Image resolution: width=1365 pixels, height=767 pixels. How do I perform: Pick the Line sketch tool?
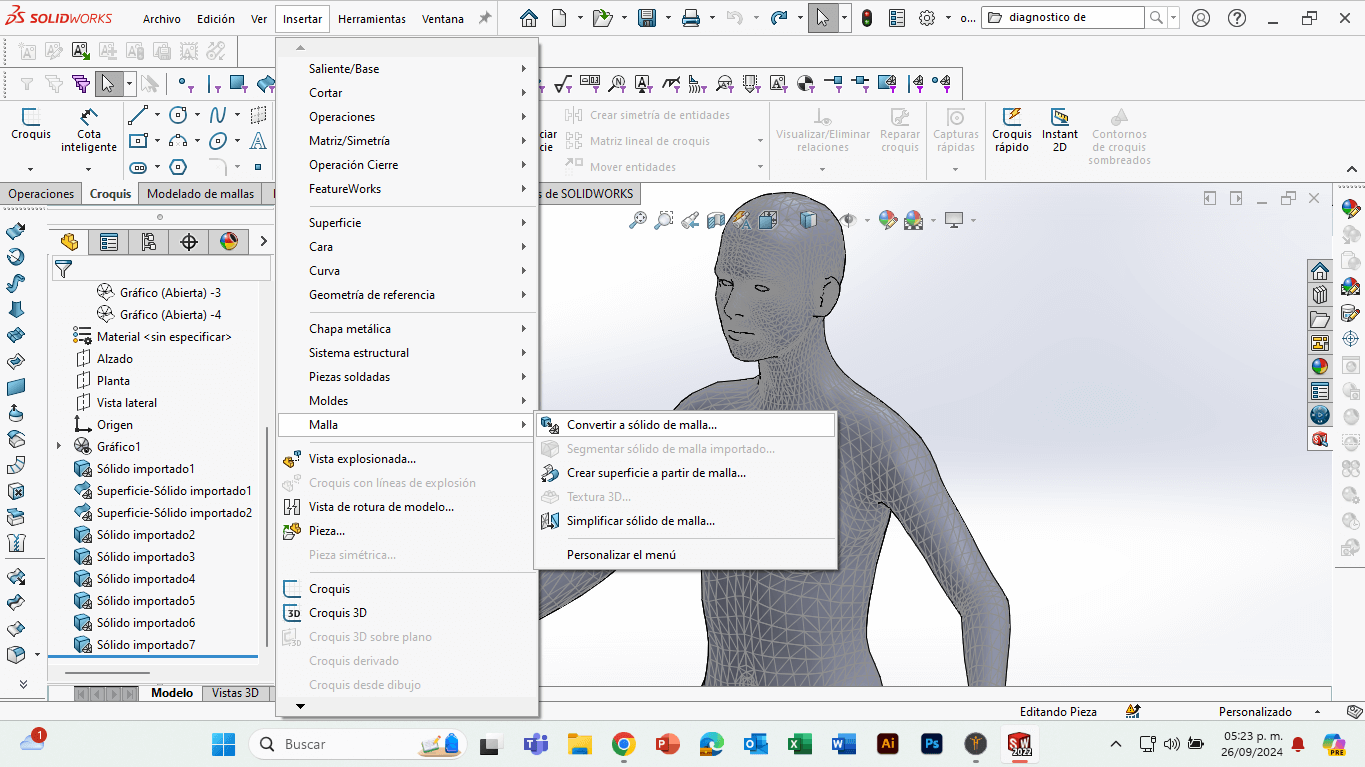click(138, 115)
